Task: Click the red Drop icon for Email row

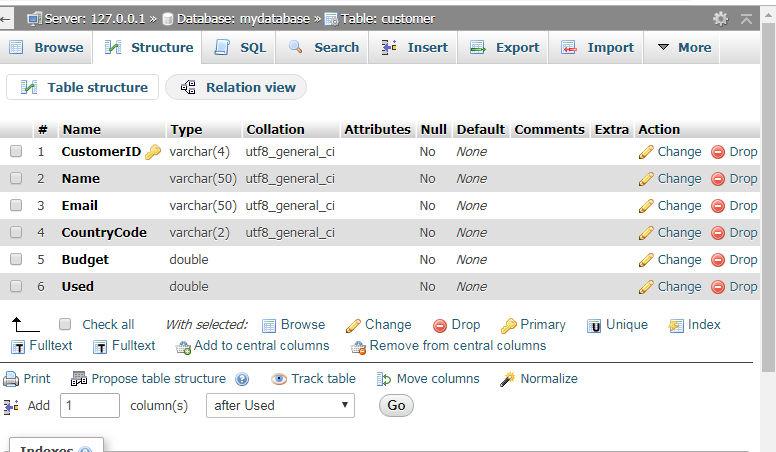Action: [x=718, y=206]
